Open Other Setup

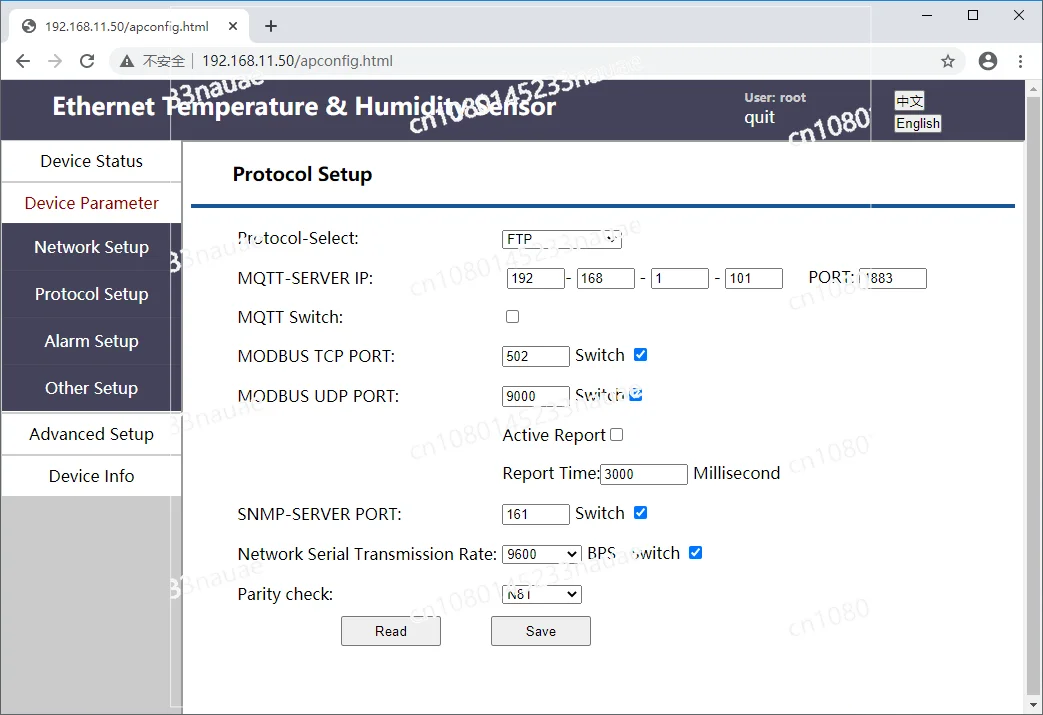(91, 388)
